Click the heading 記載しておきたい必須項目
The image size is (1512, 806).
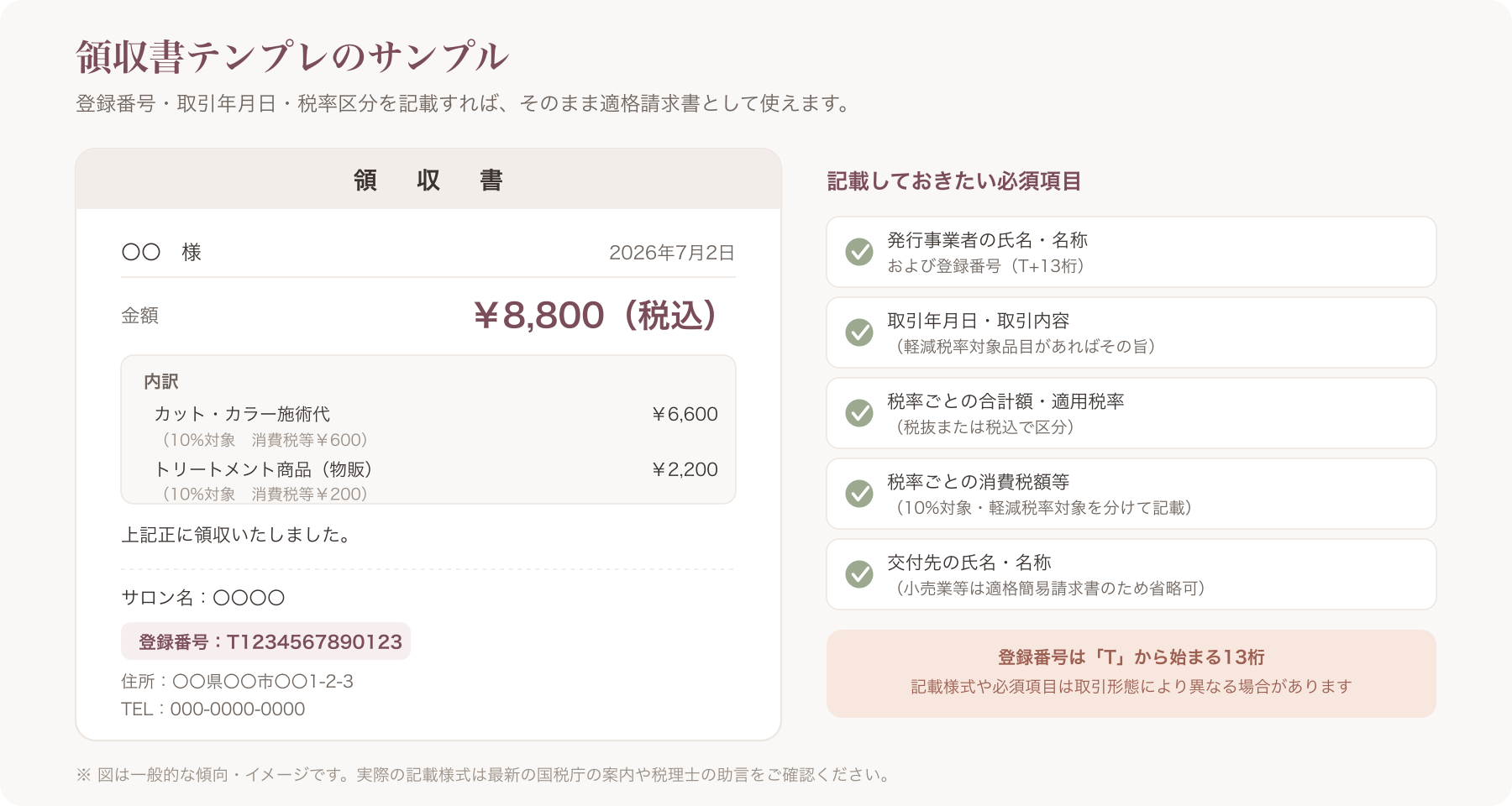click(x=954, y=181)
